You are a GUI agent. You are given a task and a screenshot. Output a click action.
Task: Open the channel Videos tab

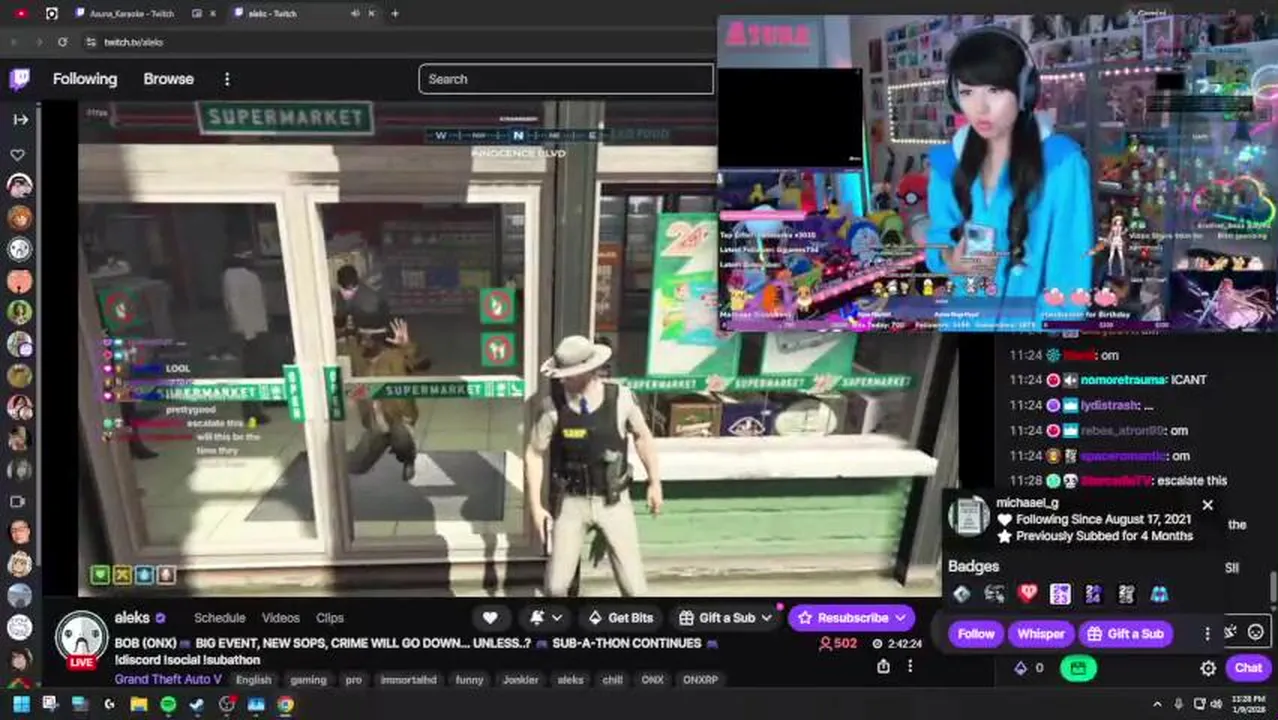tap(280, 618)
